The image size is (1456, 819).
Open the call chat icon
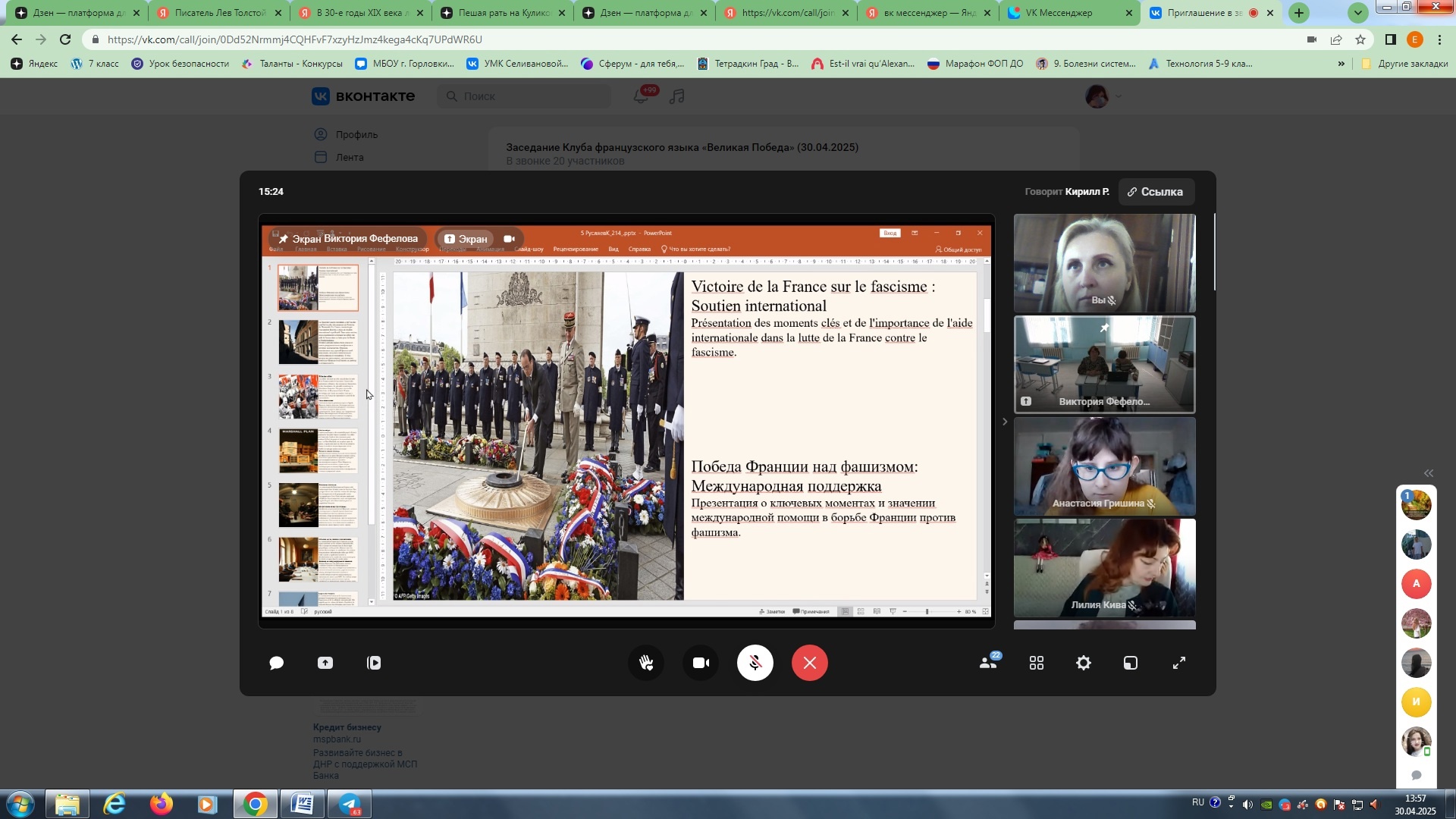click(277, 663)
